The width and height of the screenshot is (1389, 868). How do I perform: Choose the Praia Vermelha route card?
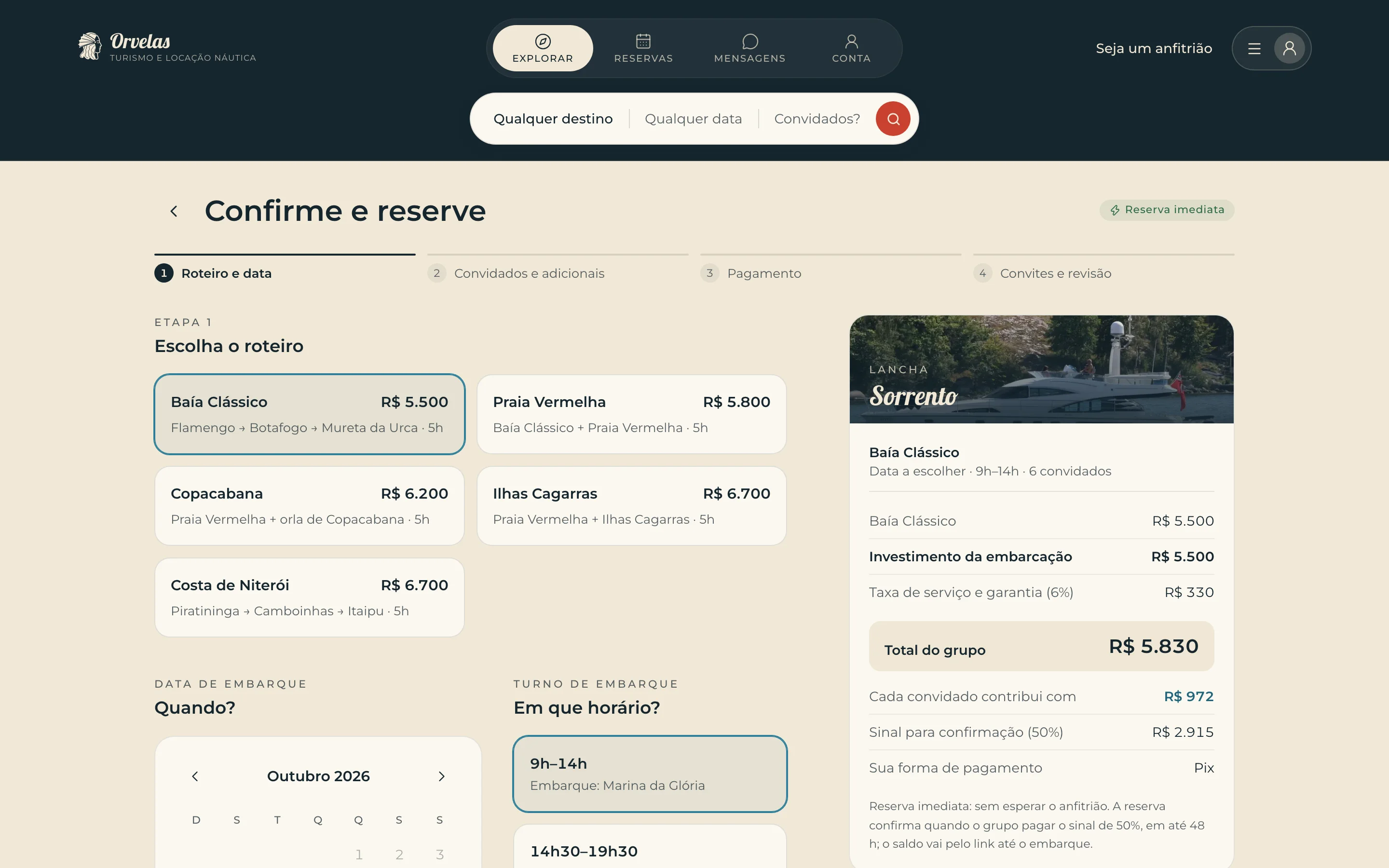click(x=631, y=414)
